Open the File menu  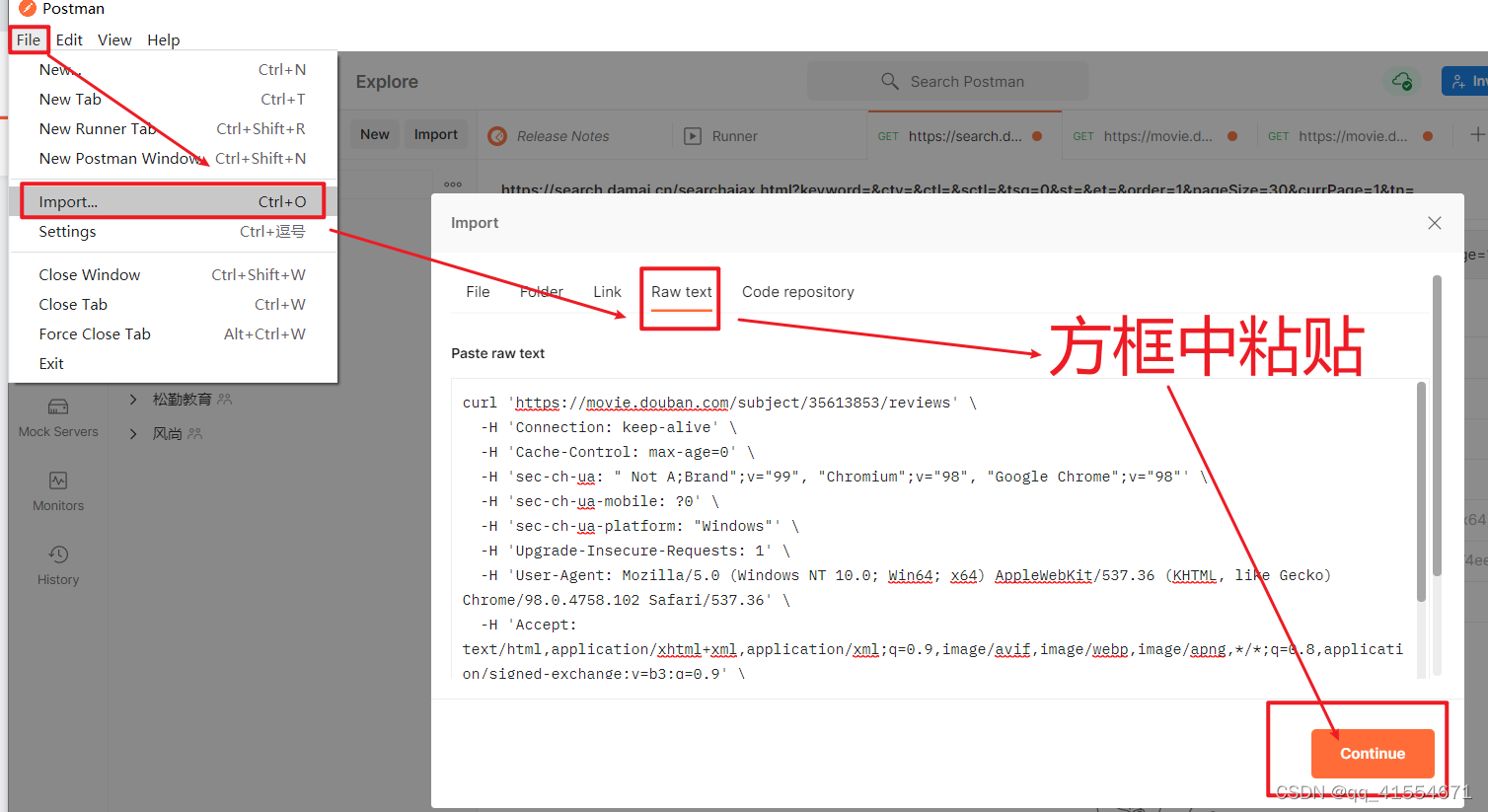29,40
